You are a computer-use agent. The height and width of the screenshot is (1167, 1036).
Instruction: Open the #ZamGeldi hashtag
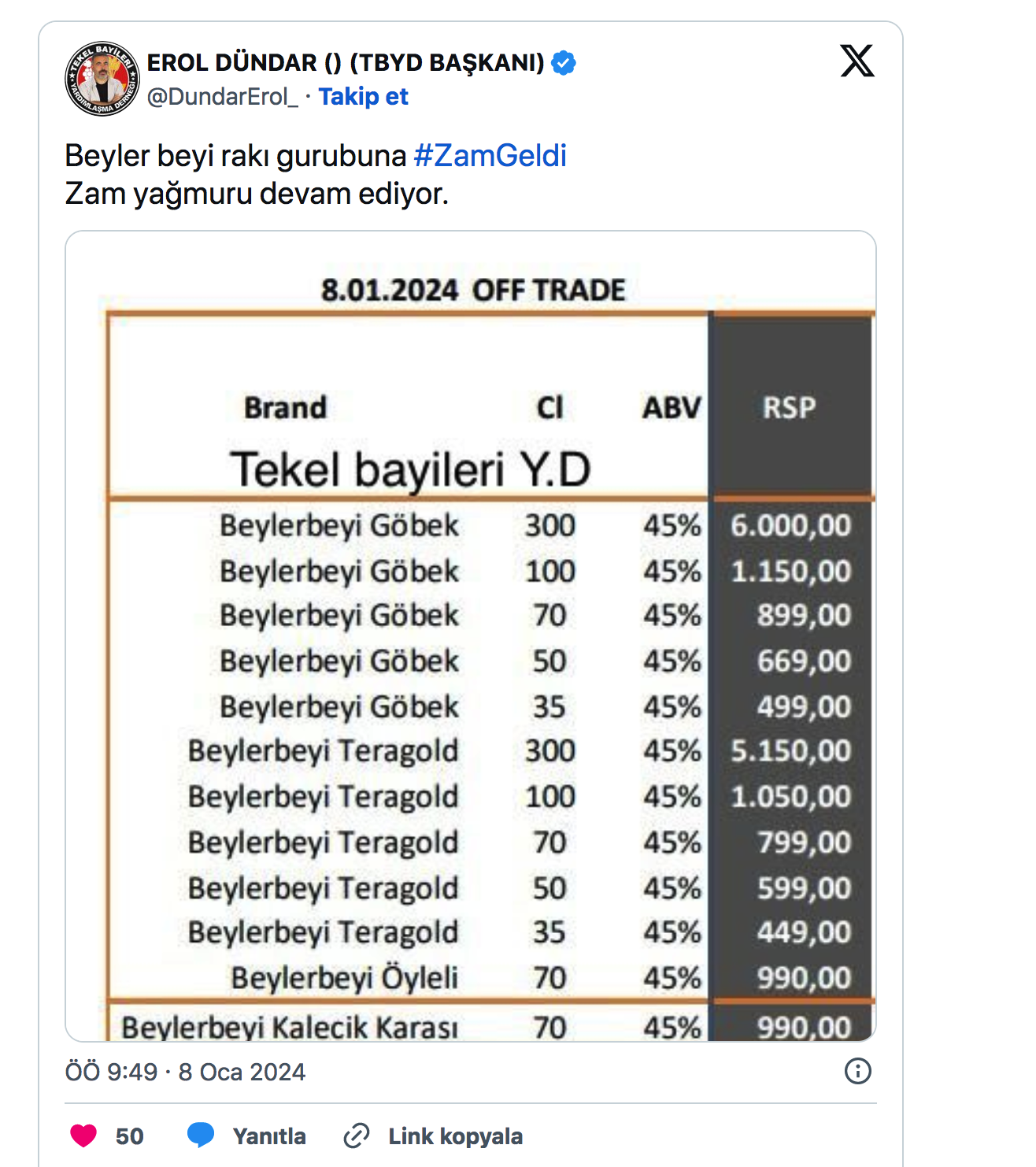490,156
